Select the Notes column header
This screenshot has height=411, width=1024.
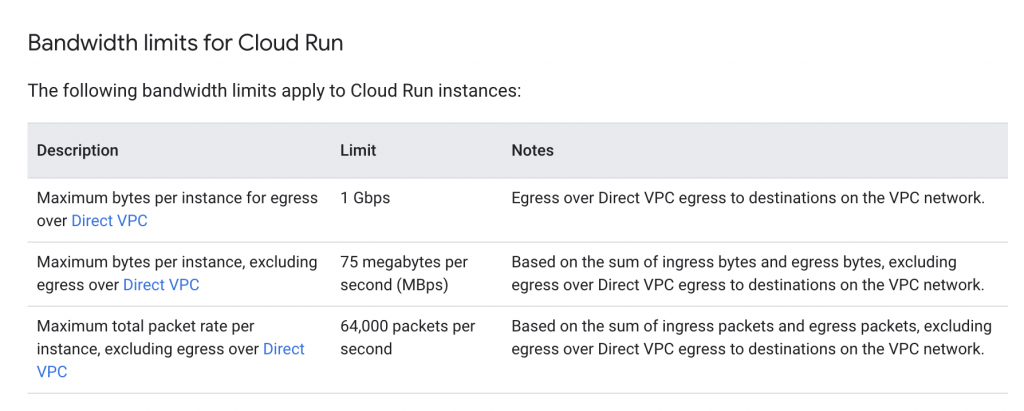(x=532, y=150)
